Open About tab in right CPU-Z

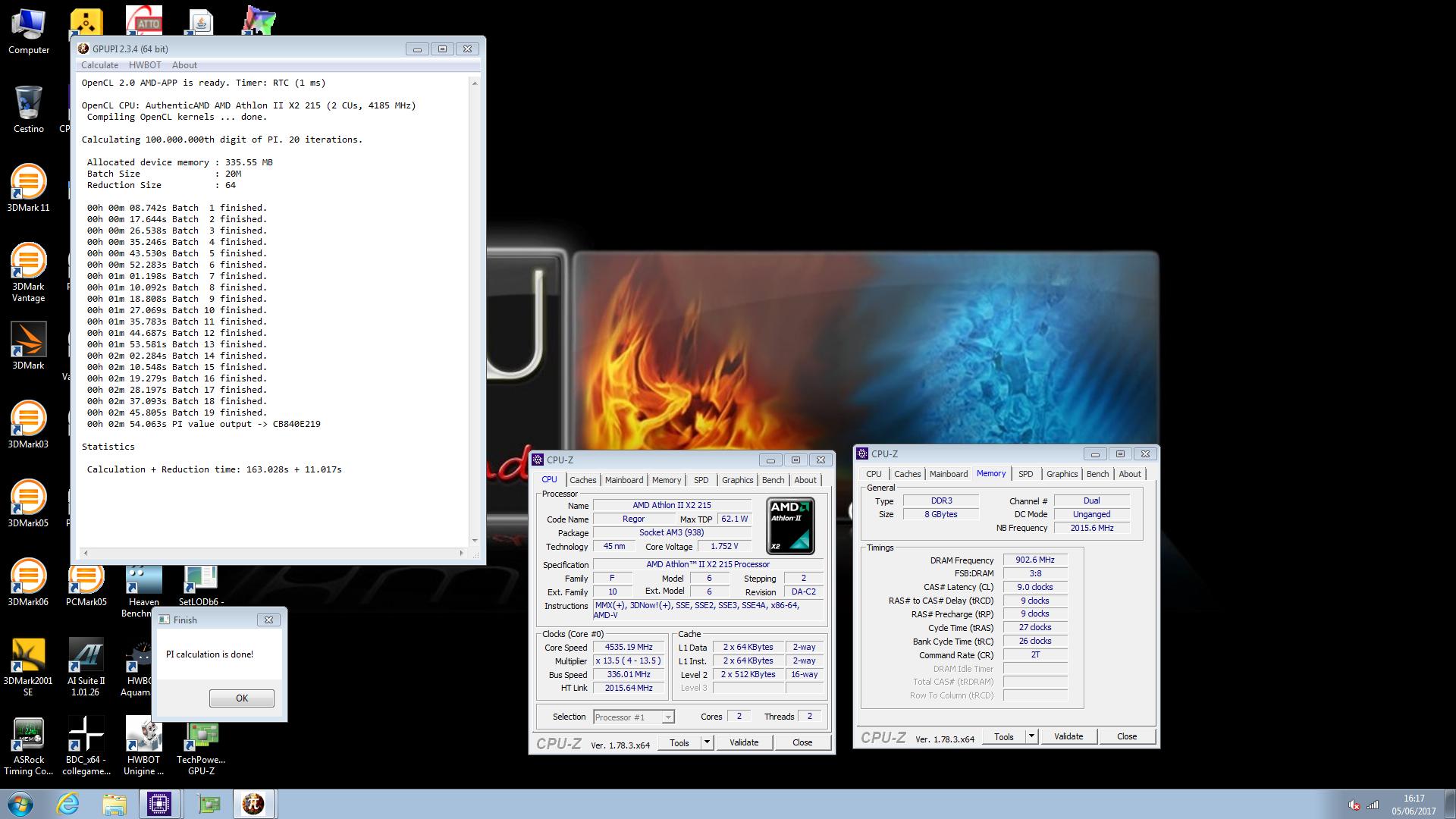1130,474
